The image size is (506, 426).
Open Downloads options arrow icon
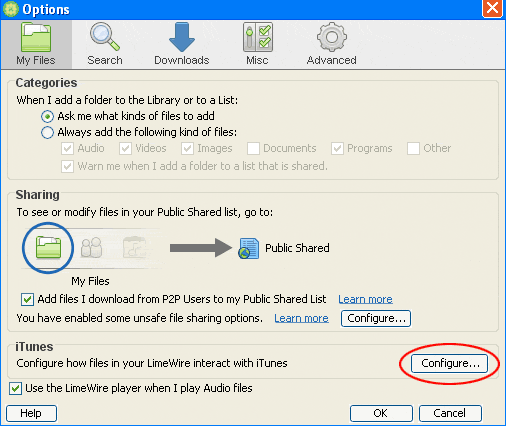click(x=182, y=37)
